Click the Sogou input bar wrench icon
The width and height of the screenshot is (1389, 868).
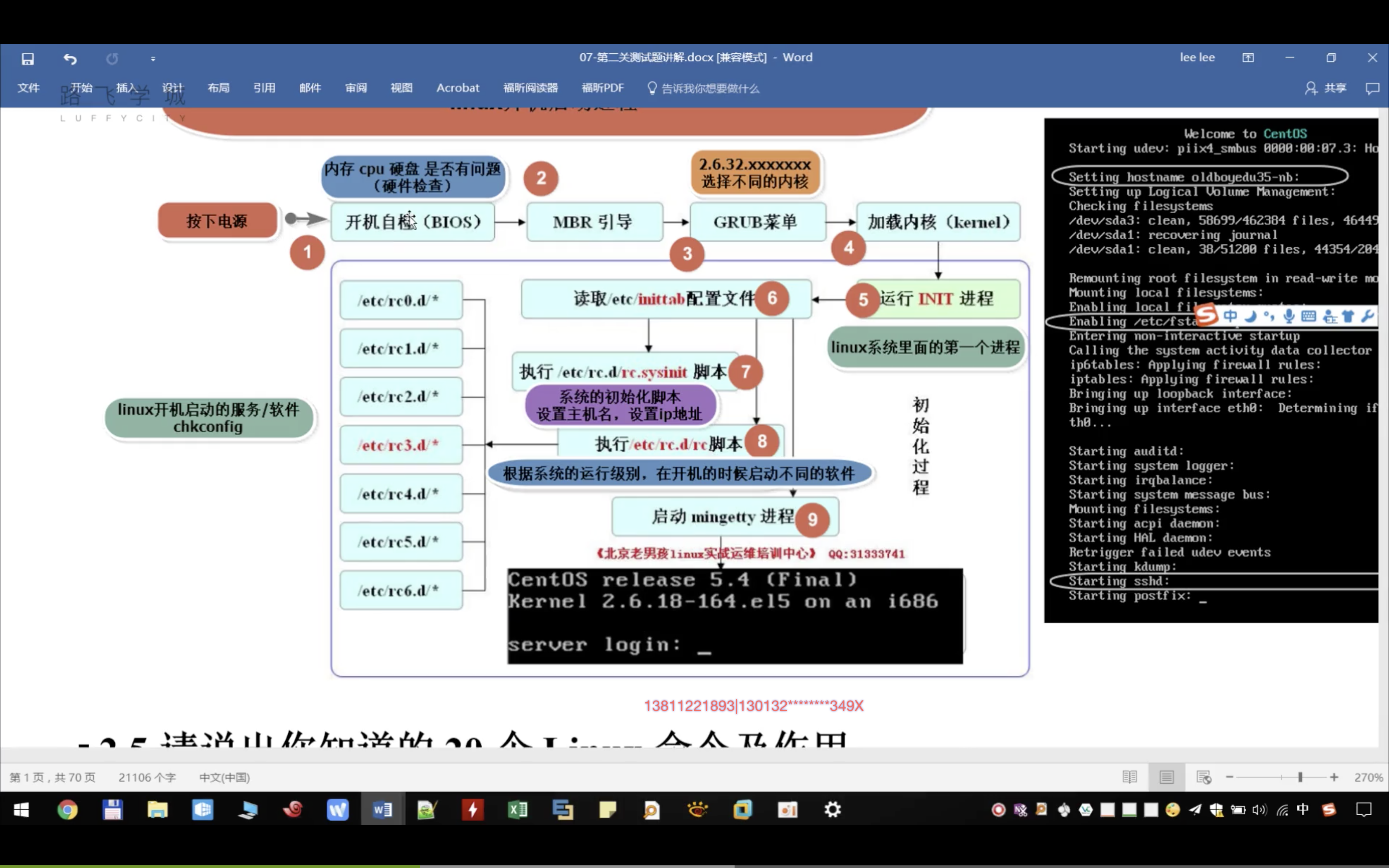[1368, 316]
